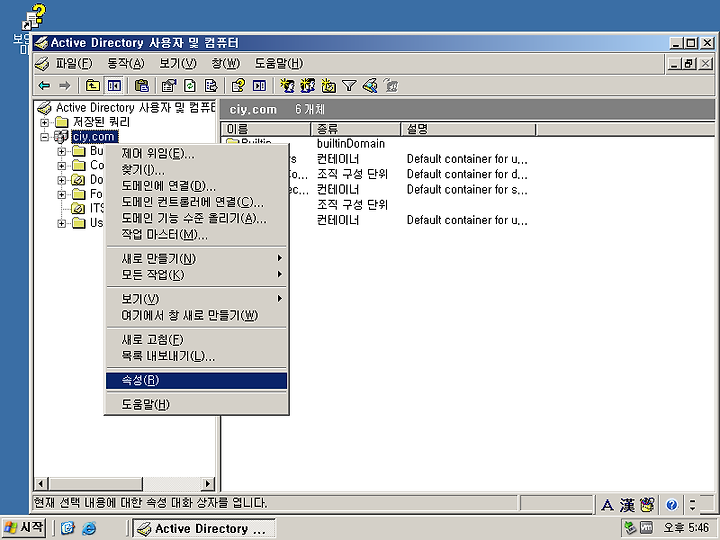Click the Back arrow toolbar icon

[45, 85]
